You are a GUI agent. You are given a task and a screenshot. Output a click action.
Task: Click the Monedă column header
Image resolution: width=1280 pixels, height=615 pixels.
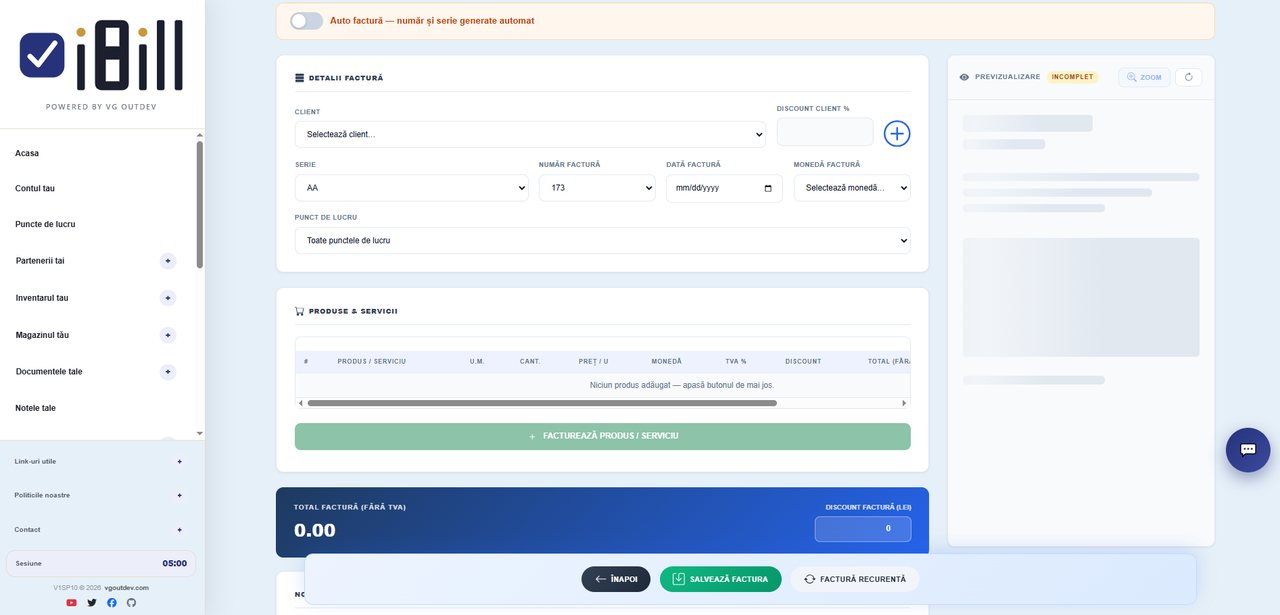pos(666,361)
